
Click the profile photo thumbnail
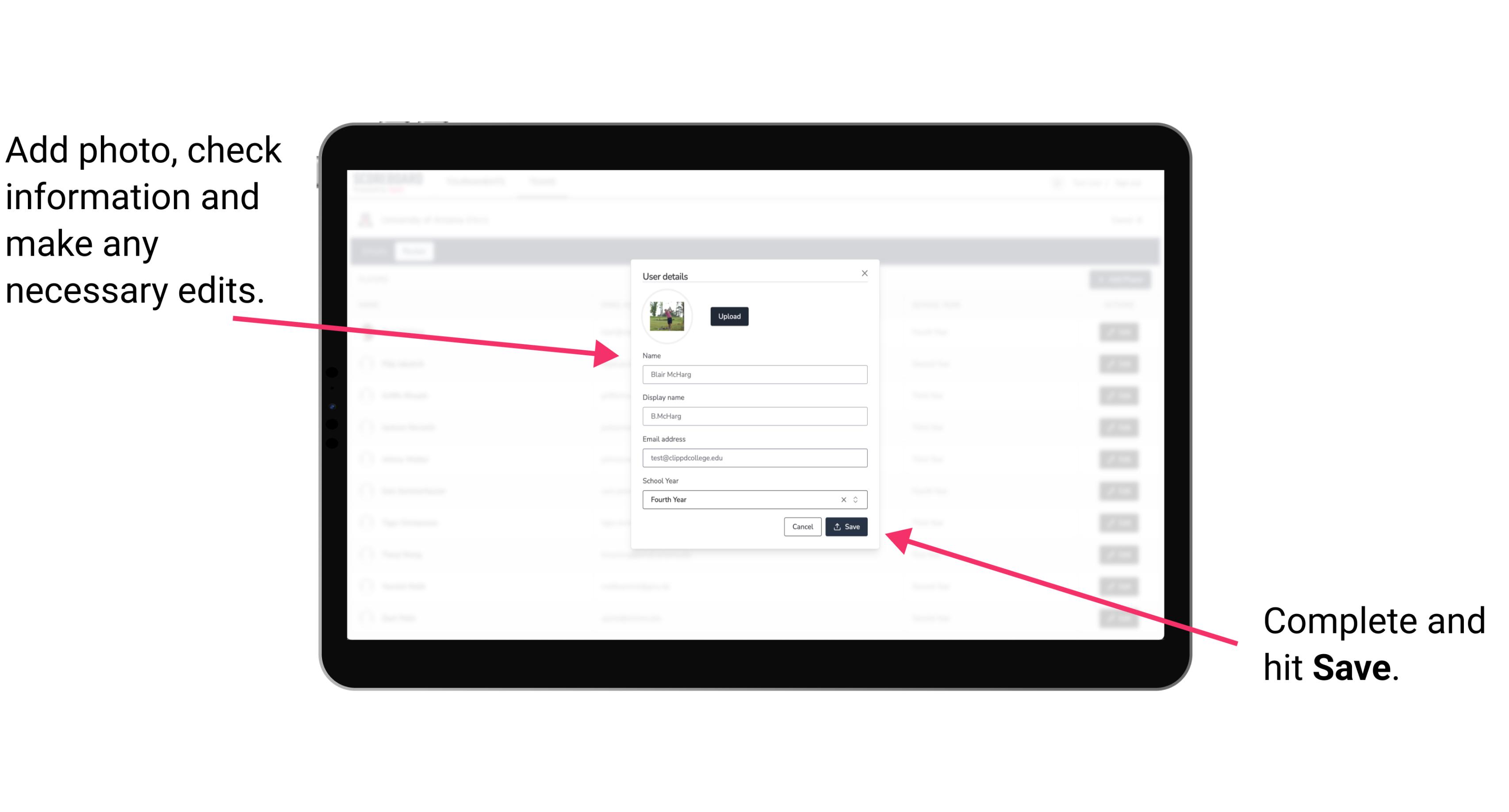(x=667, y=316)
